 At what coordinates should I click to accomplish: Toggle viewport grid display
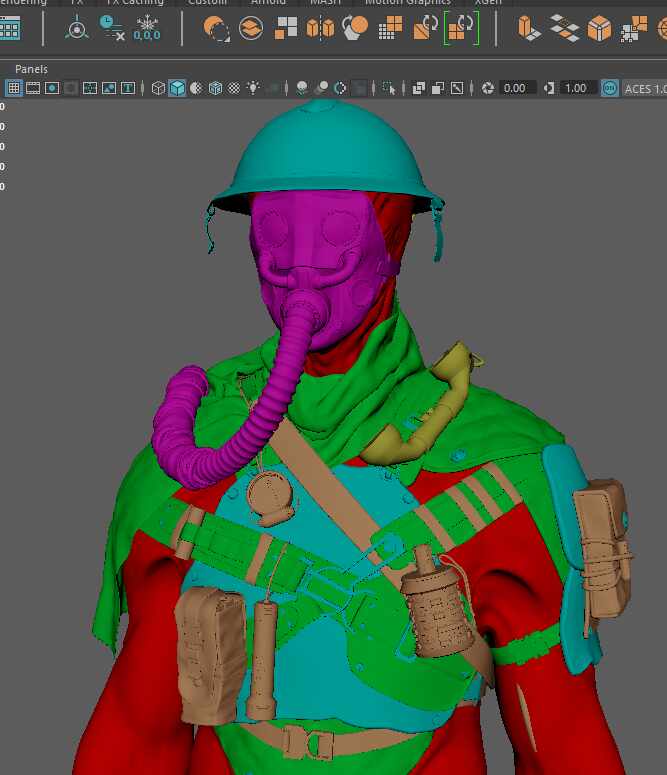[x=14, y=88]
